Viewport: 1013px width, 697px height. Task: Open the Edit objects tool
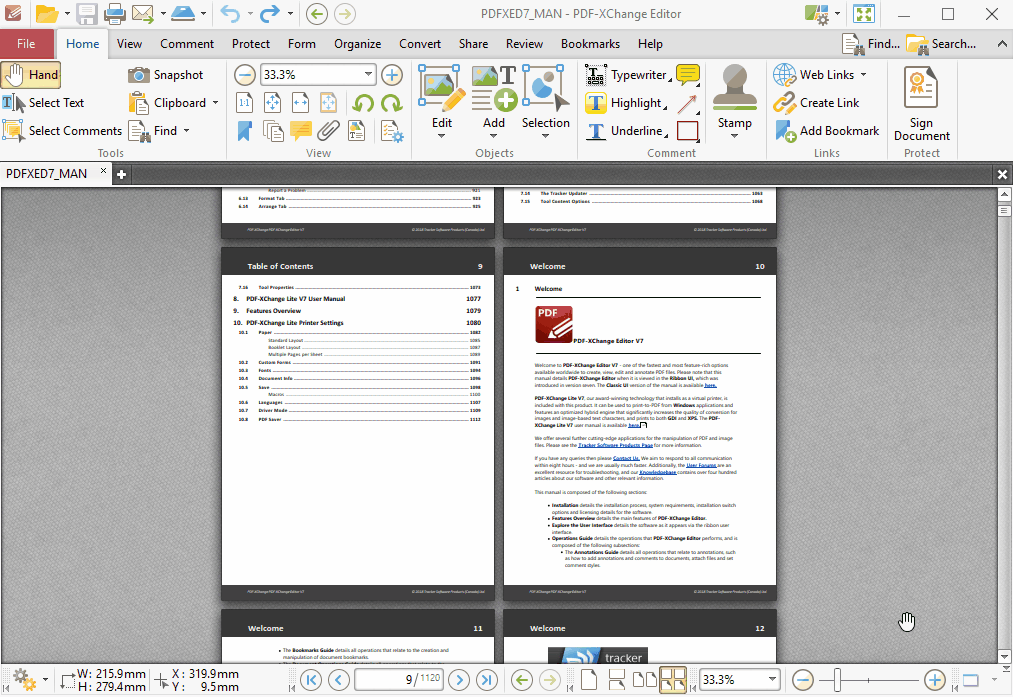coord(442,102)
